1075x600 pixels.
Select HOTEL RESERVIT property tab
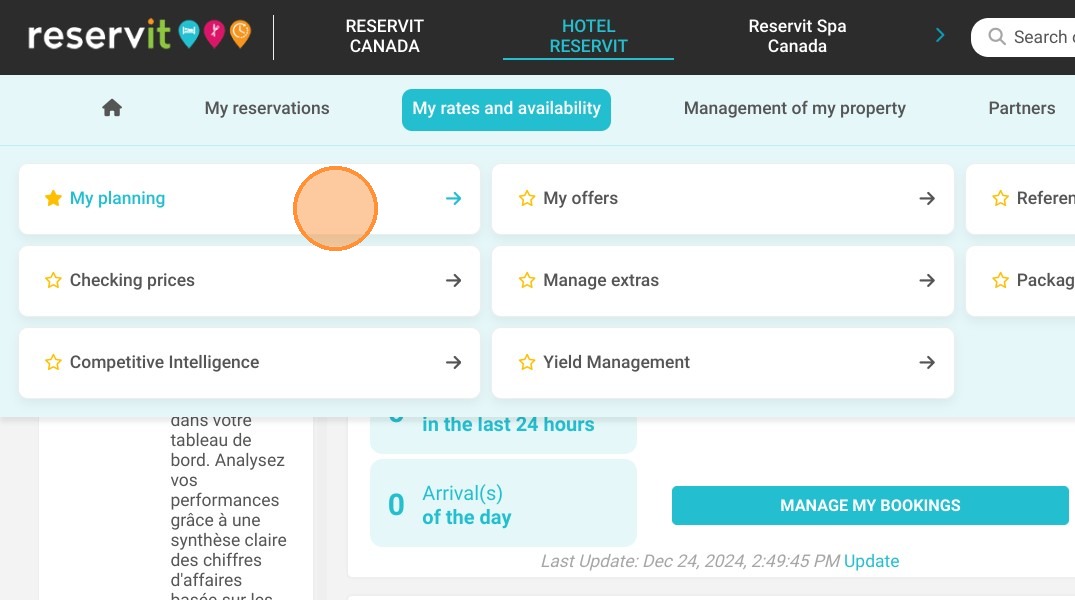[x=588, y=36]
